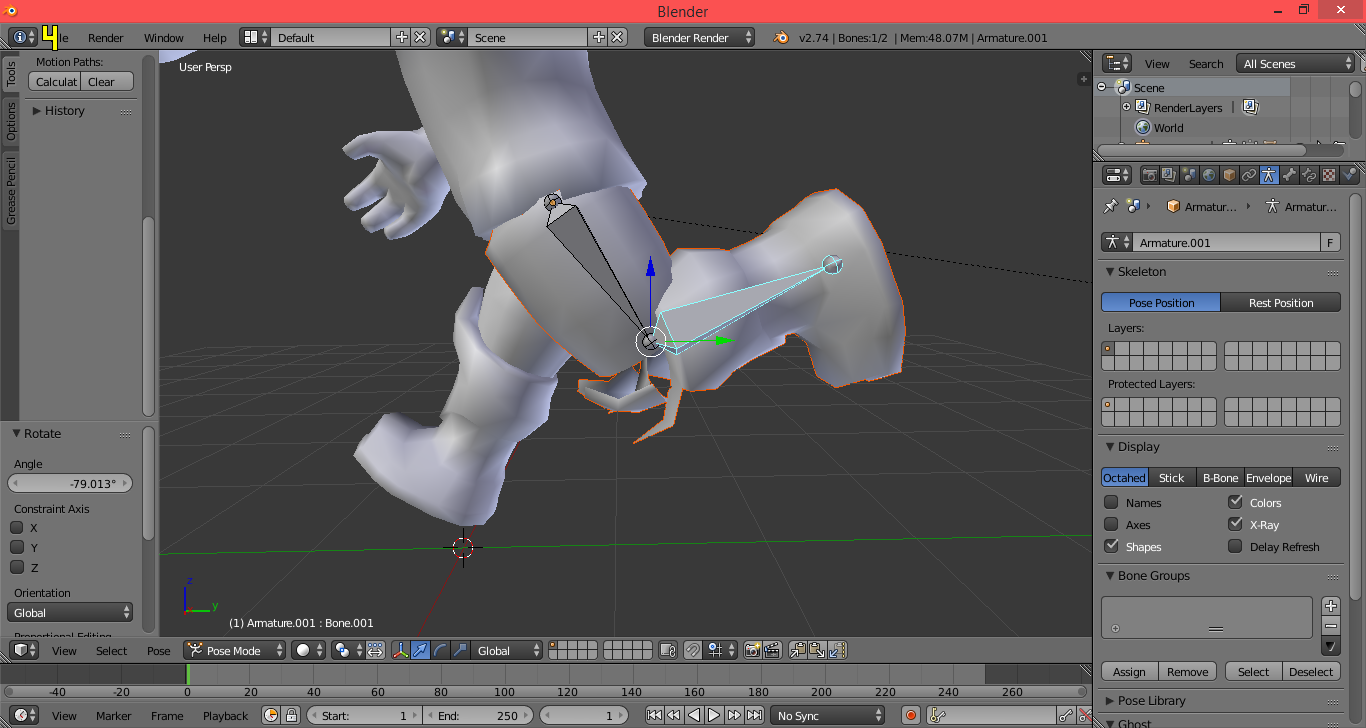Click the rotation Angle slider field
This screenshot has height=728, width=1366.
[70, 483]
